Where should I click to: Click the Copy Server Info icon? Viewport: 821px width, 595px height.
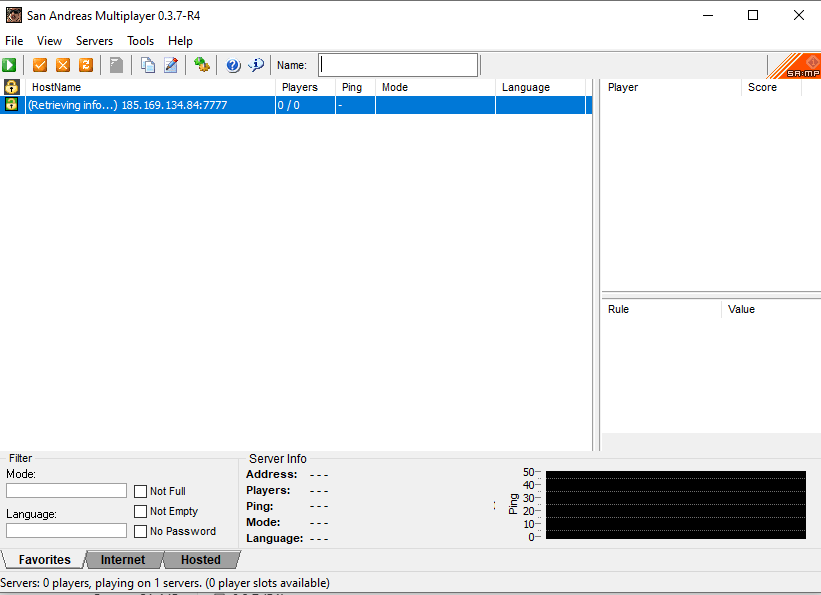coord(148,65)
